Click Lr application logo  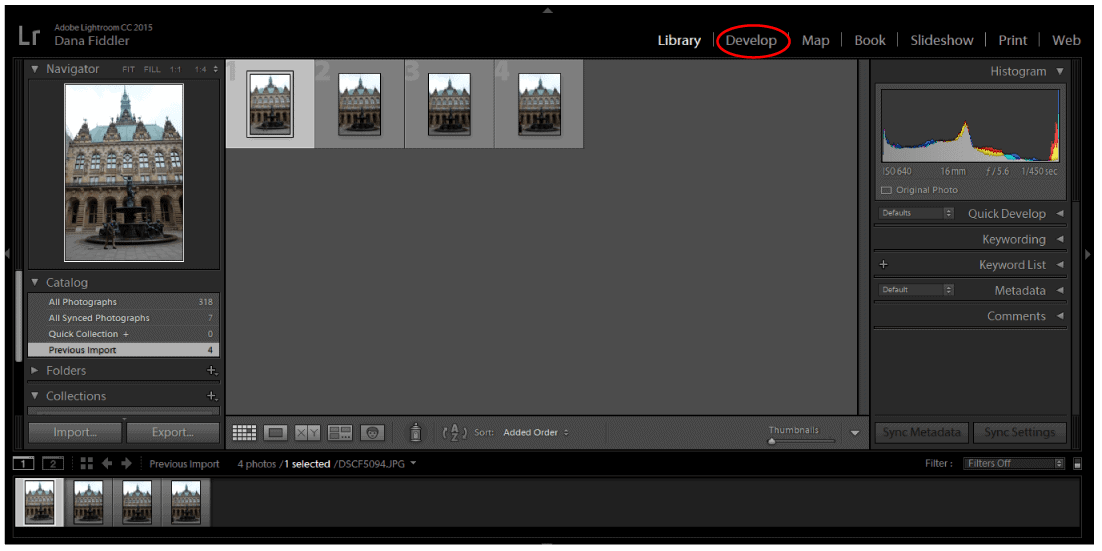pos(30,36)
